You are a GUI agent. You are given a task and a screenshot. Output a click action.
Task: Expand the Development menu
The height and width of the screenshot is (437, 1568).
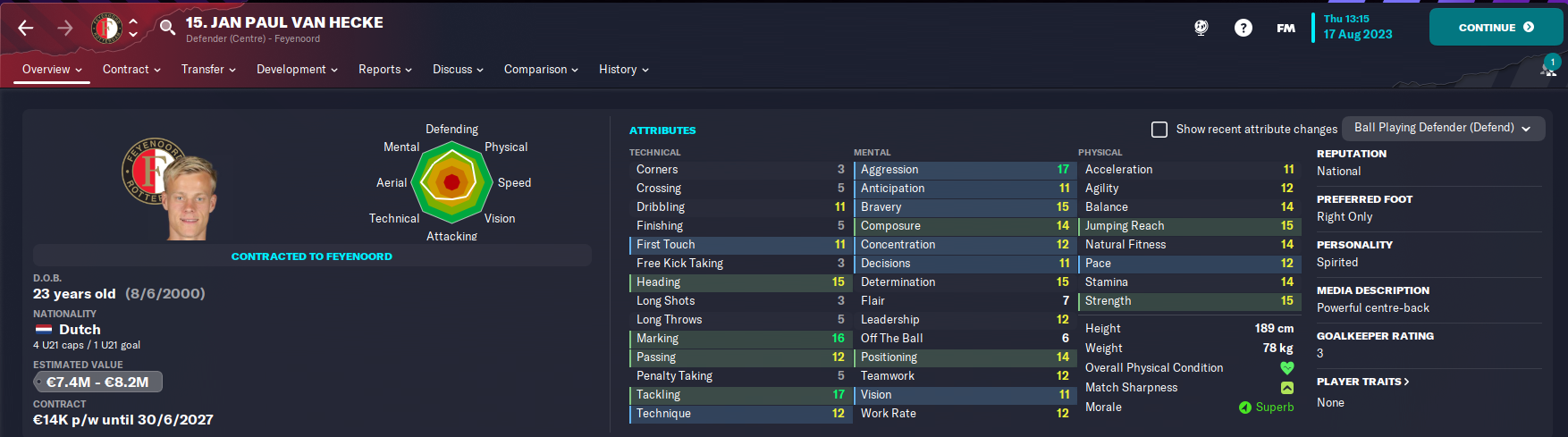point(297,69)
